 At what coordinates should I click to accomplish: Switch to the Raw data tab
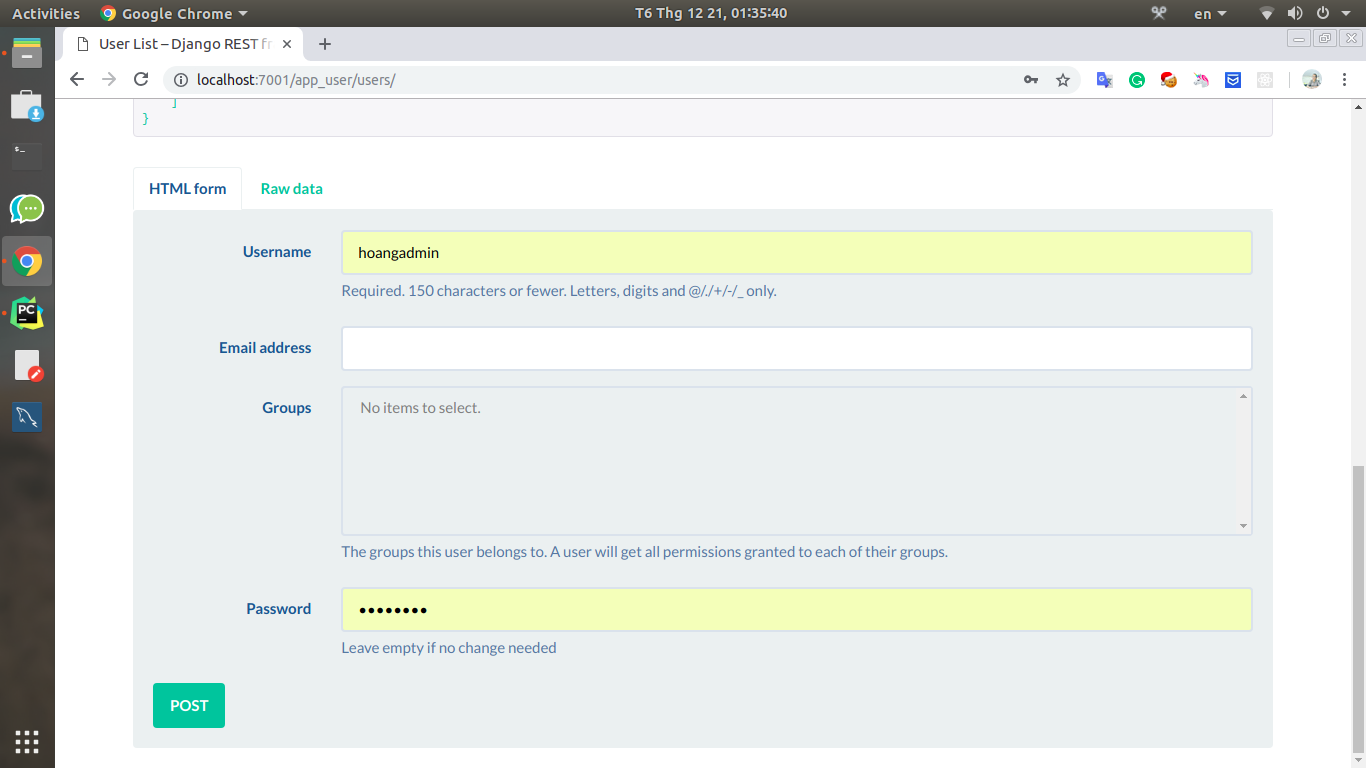[x=292, y=188]
